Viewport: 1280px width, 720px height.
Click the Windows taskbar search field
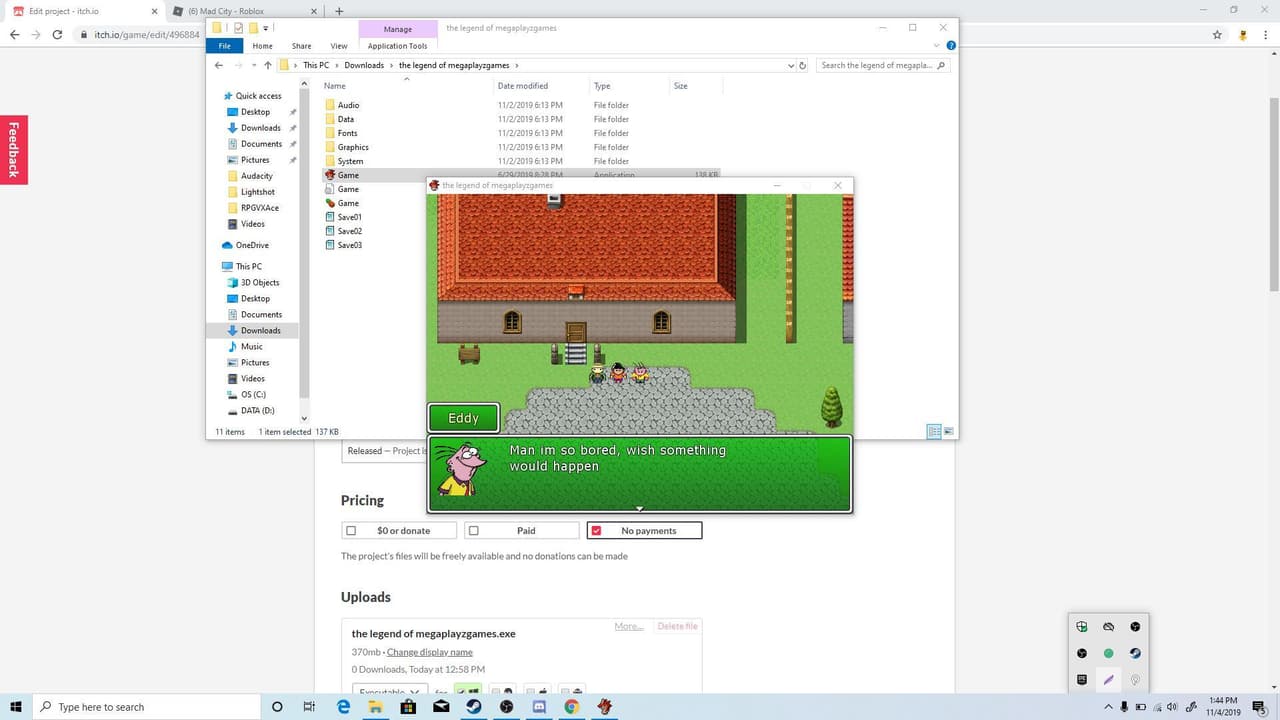[146, 707]
